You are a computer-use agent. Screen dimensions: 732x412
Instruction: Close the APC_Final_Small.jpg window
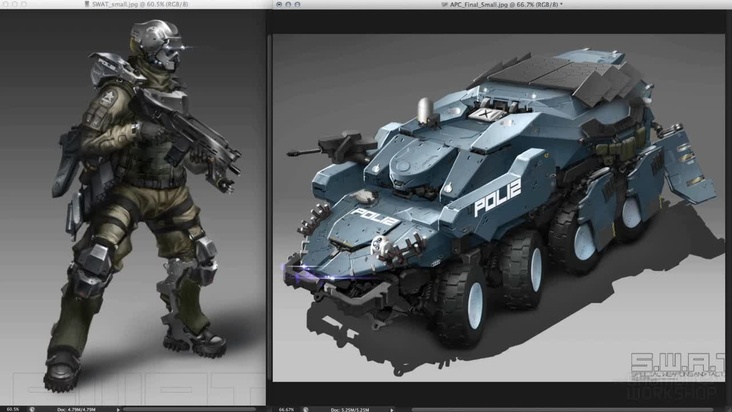pyautogui.click(x=274, y=5)
